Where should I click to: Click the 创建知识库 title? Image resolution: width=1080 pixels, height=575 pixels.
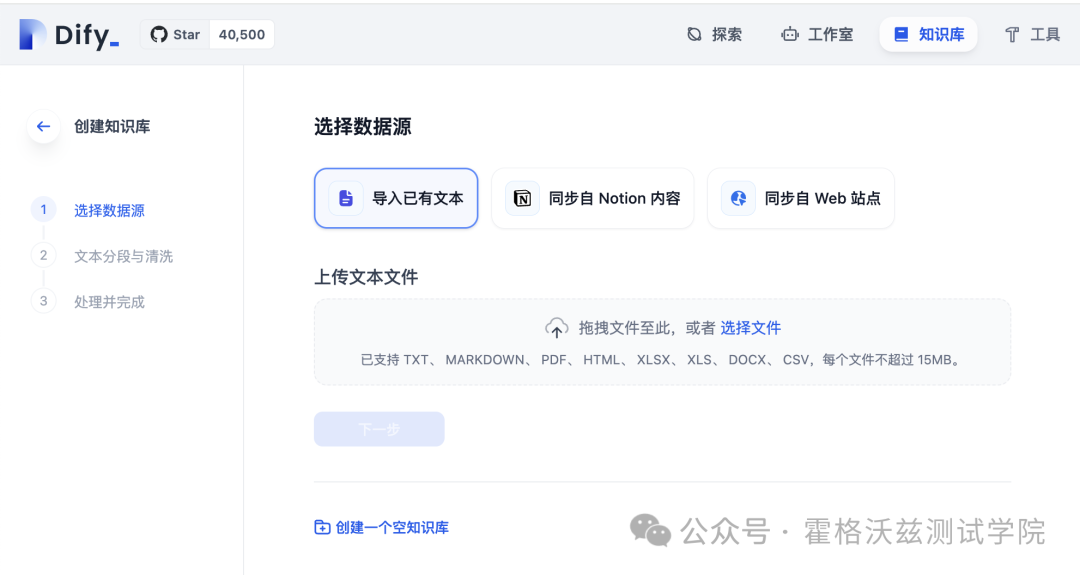pos(112,127)
